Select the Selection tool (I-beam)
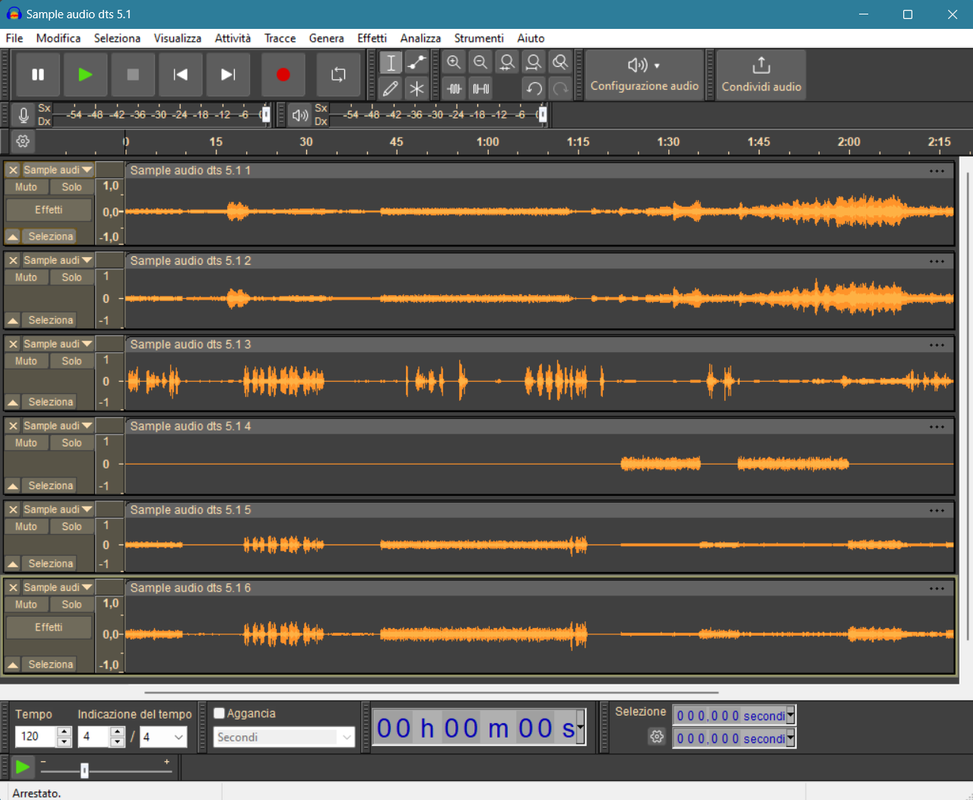 [391, 62]
